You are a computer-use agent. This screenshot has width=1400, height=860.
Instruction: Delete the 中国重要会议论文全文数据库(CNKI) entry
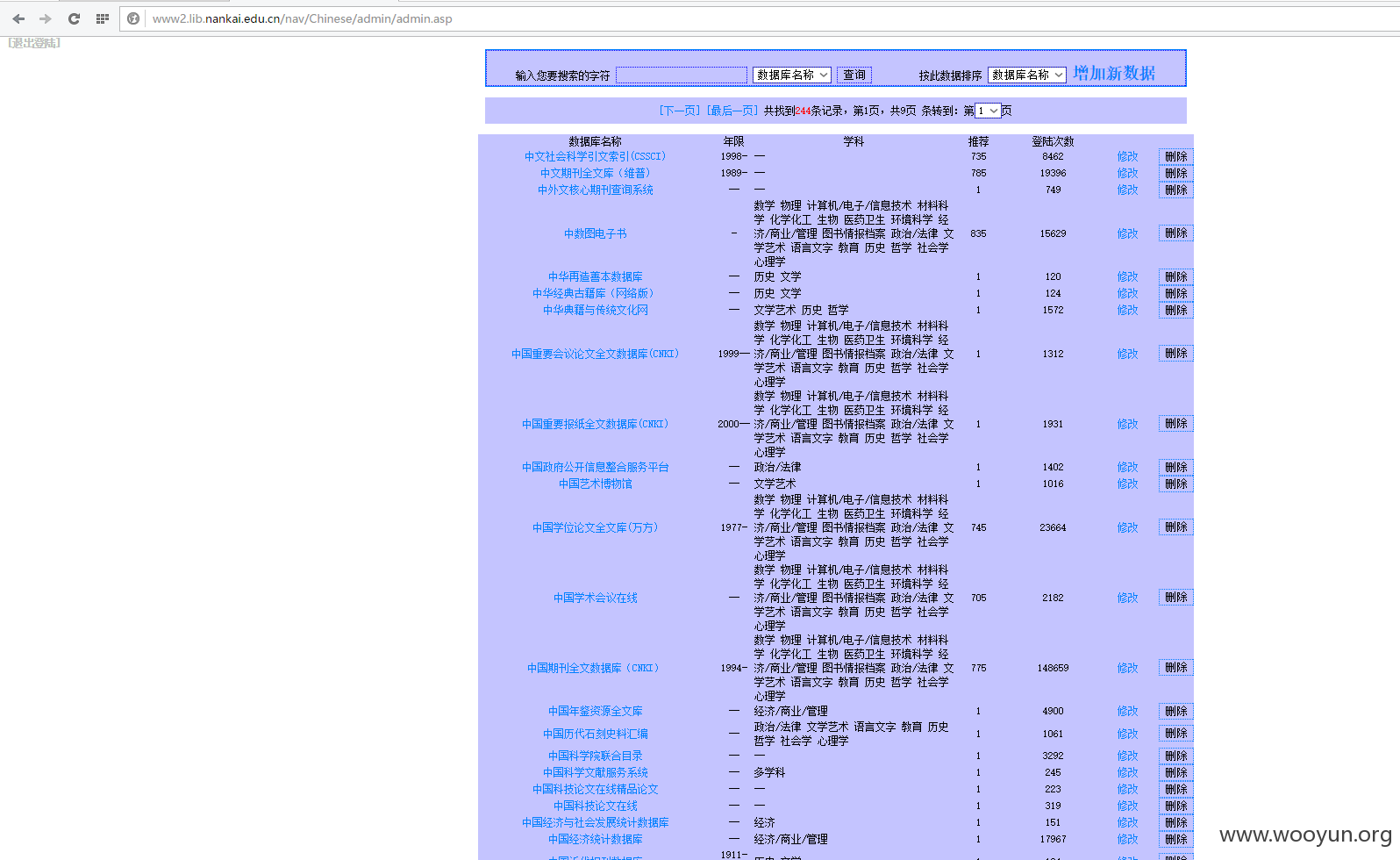click(1176, 354)
